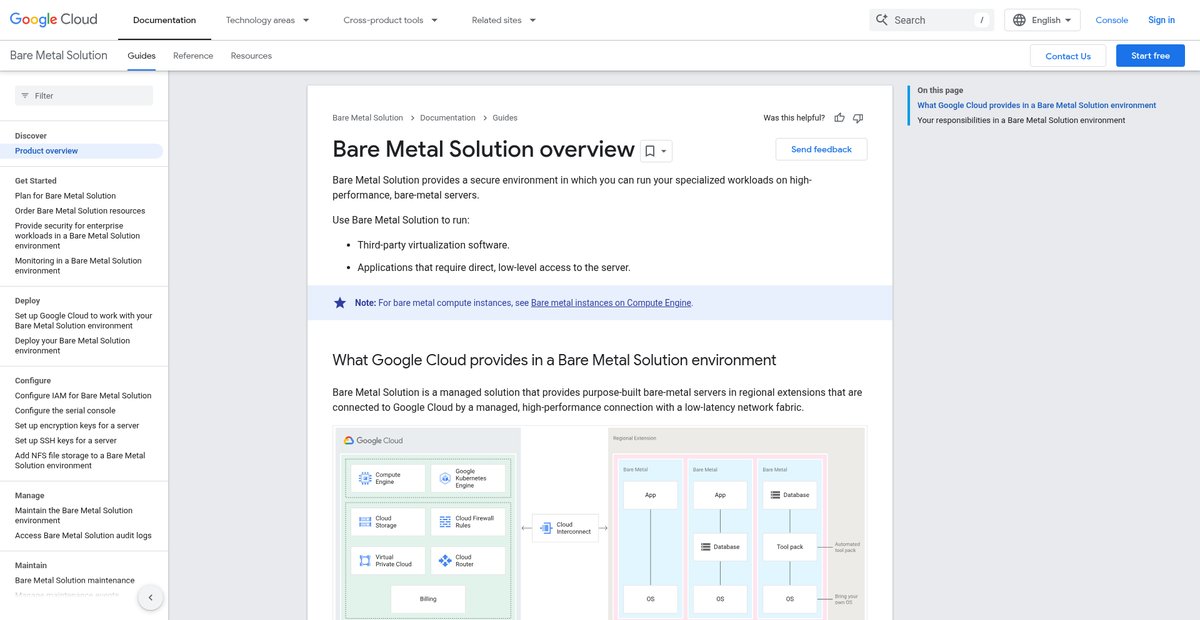Viewport: 1200px width, 620px height.
Task: Collapse the sidebar with the chevron button
Action: point(150,598)
